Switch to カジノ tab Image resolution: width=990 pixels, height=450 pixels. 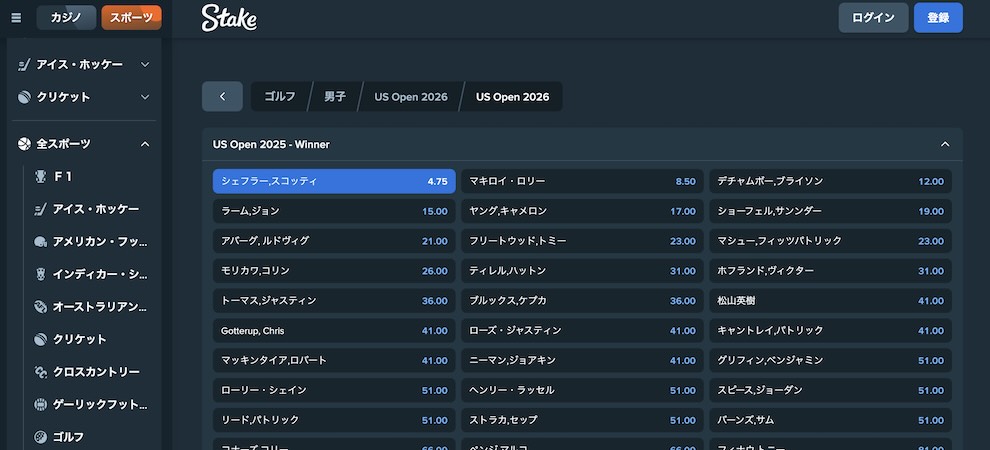pyautogui.click(x=66, y=18)
